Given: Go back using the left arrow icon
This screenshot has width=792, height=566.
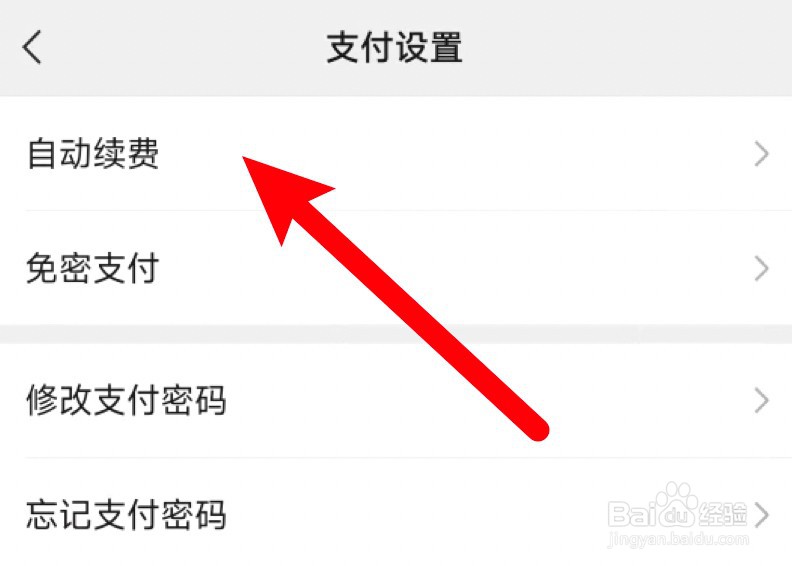Looking at the screenshot, I should click(31, 47).
